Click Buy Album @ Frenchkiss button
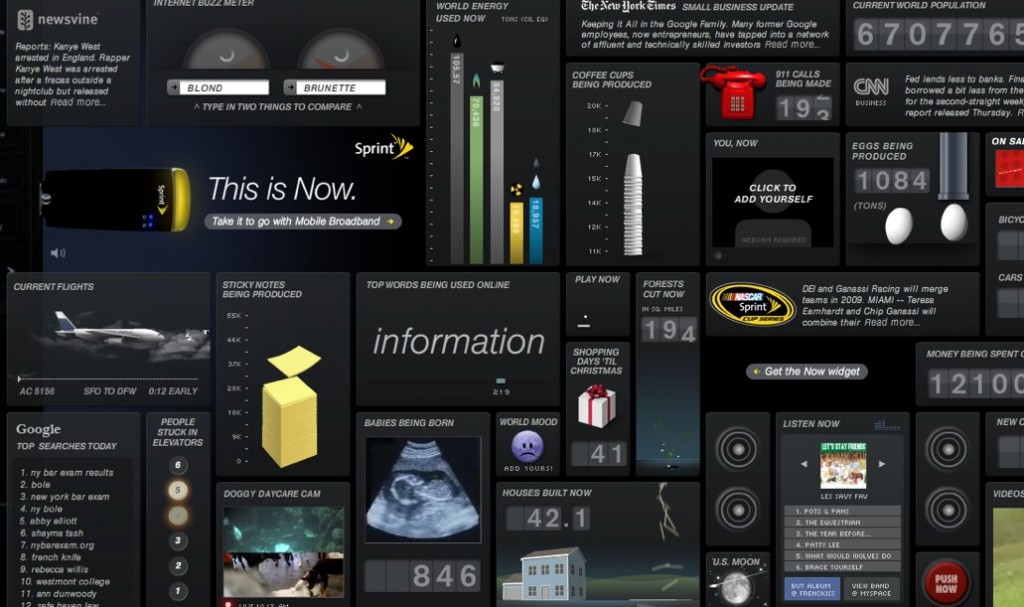Screen dimensions: 1024x607 [x=812, y=588]
